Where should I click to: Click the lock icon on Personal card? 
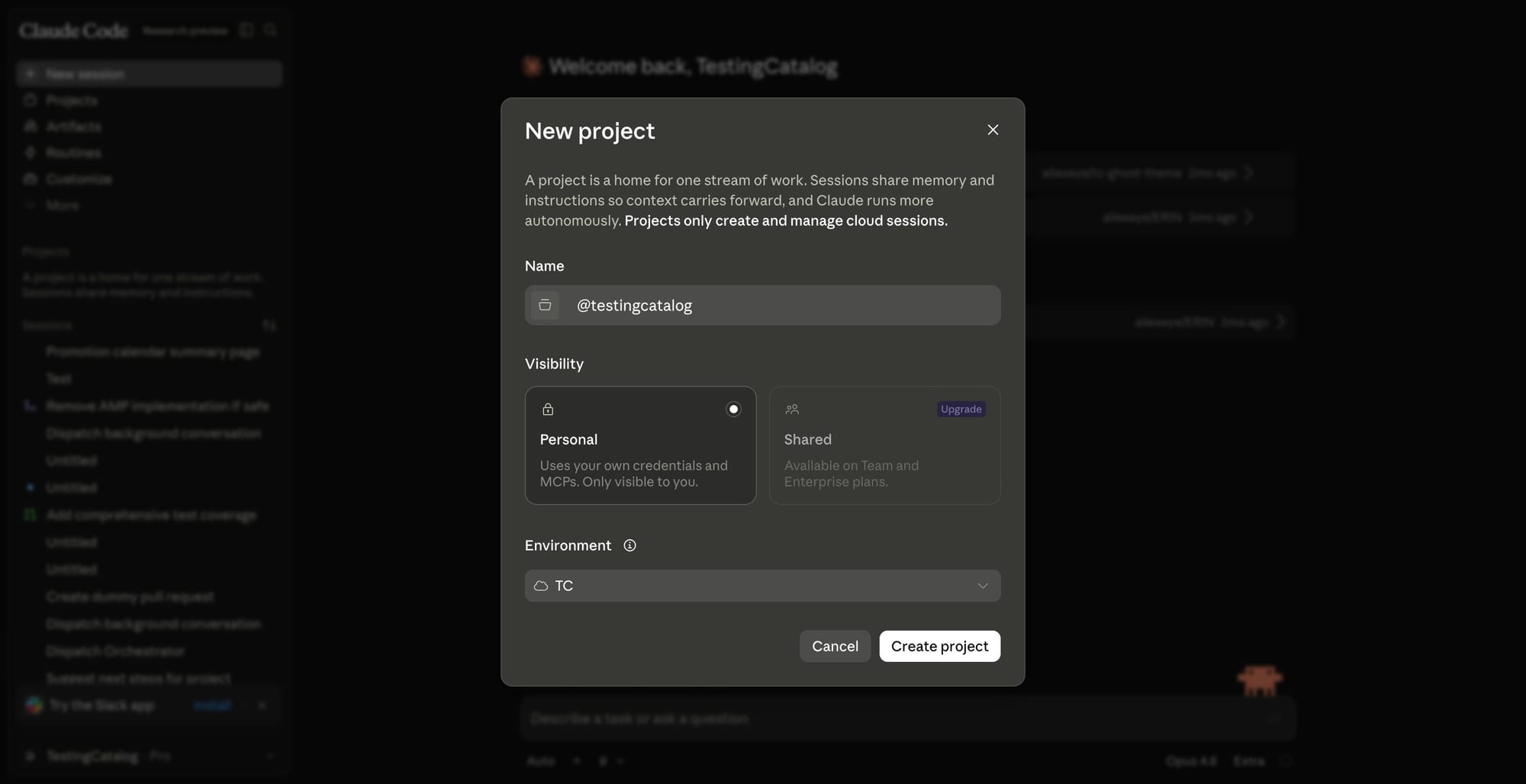(548, 410)
